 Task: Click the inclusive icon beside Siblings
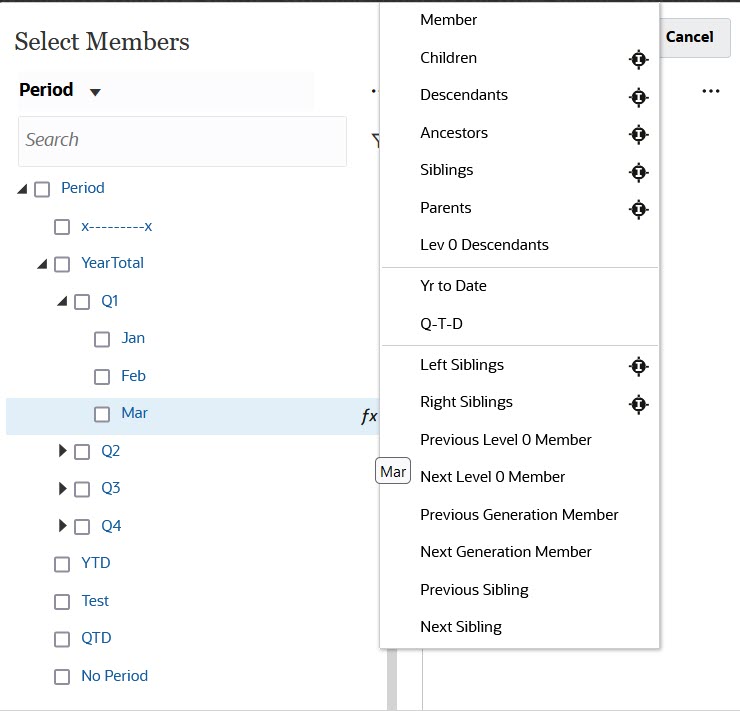(x=639, y=172)
